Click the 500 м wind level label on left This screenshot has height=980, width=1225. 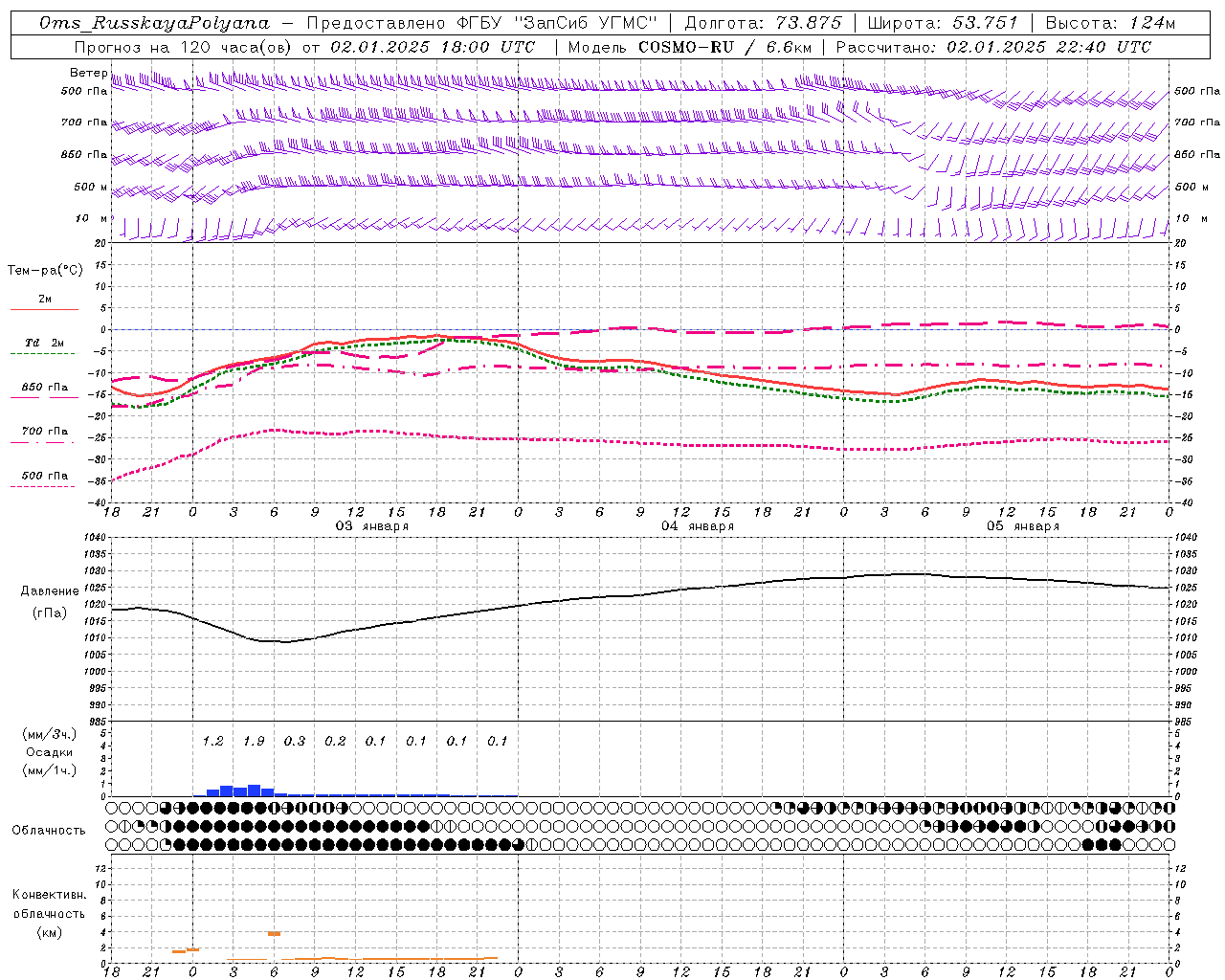pyautogui.click(x=91, y=188)
